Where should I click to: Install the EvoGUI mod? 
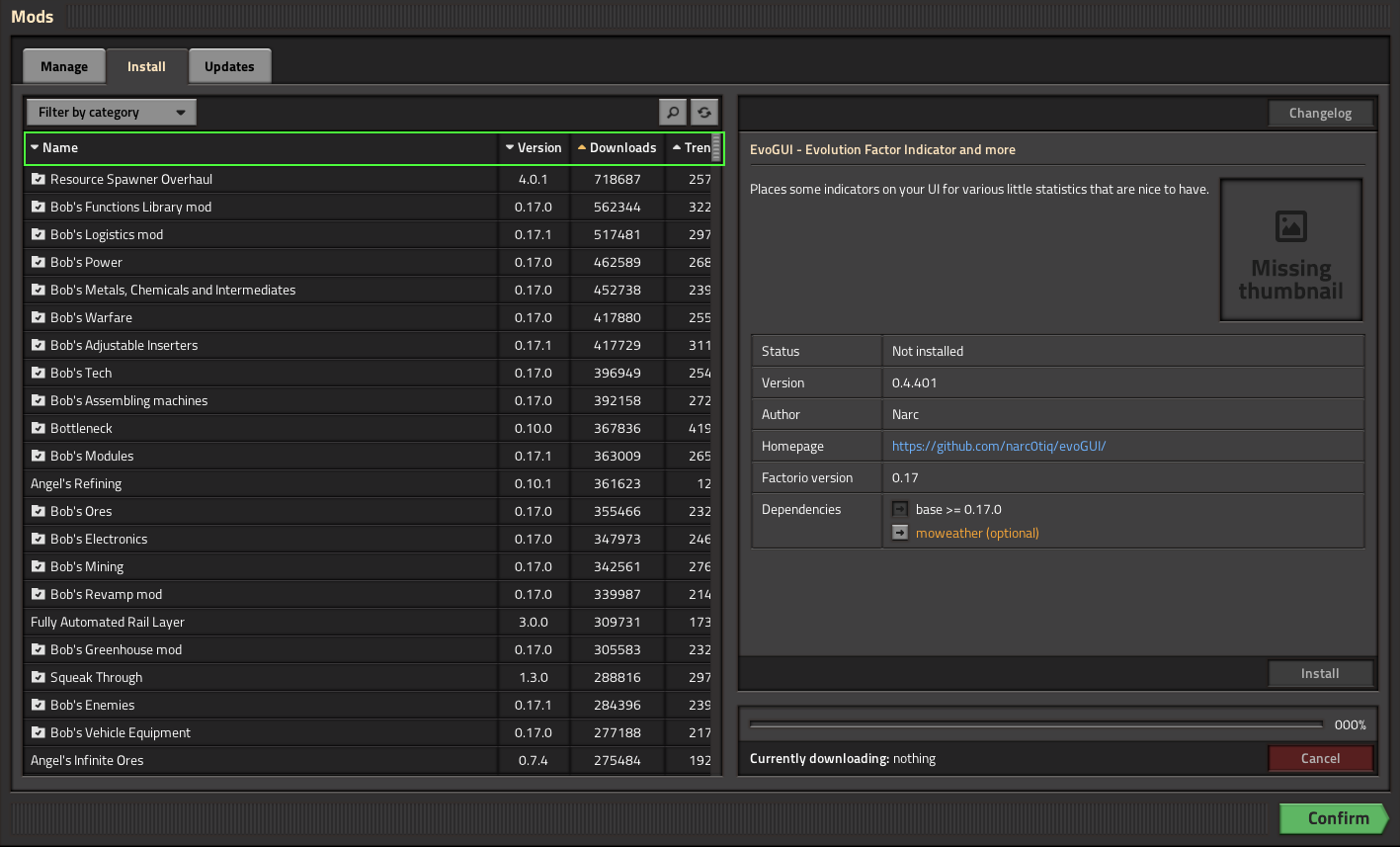point(1320,673)
